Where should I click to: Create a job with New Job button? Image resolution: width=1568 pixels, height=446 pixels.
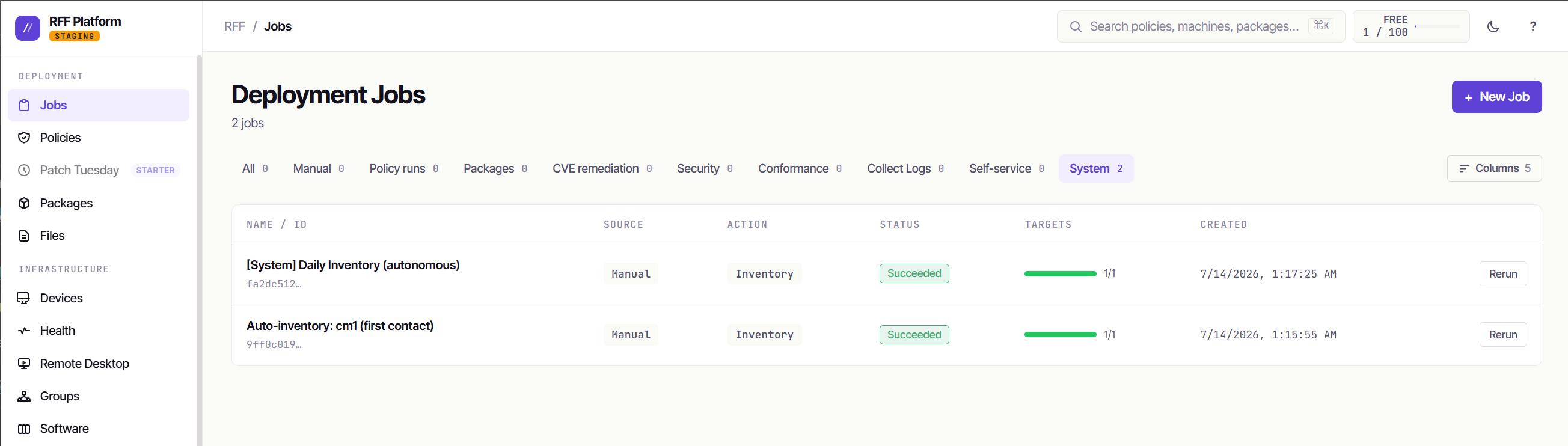click(1496, 97)
